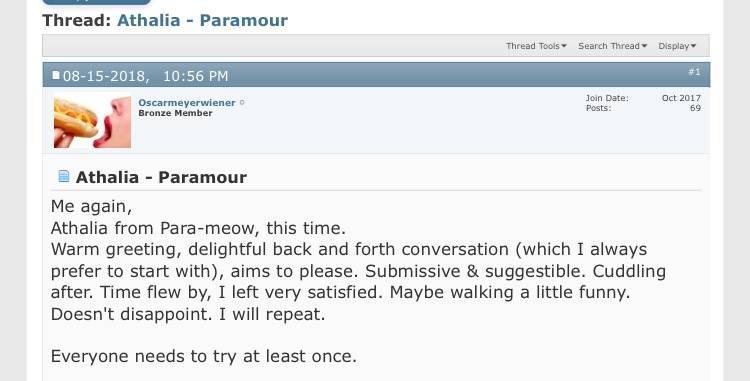Click the document icon beside the post title
Image resolution: width=750 pixels, height=381 pixels.
click(64, 176)
